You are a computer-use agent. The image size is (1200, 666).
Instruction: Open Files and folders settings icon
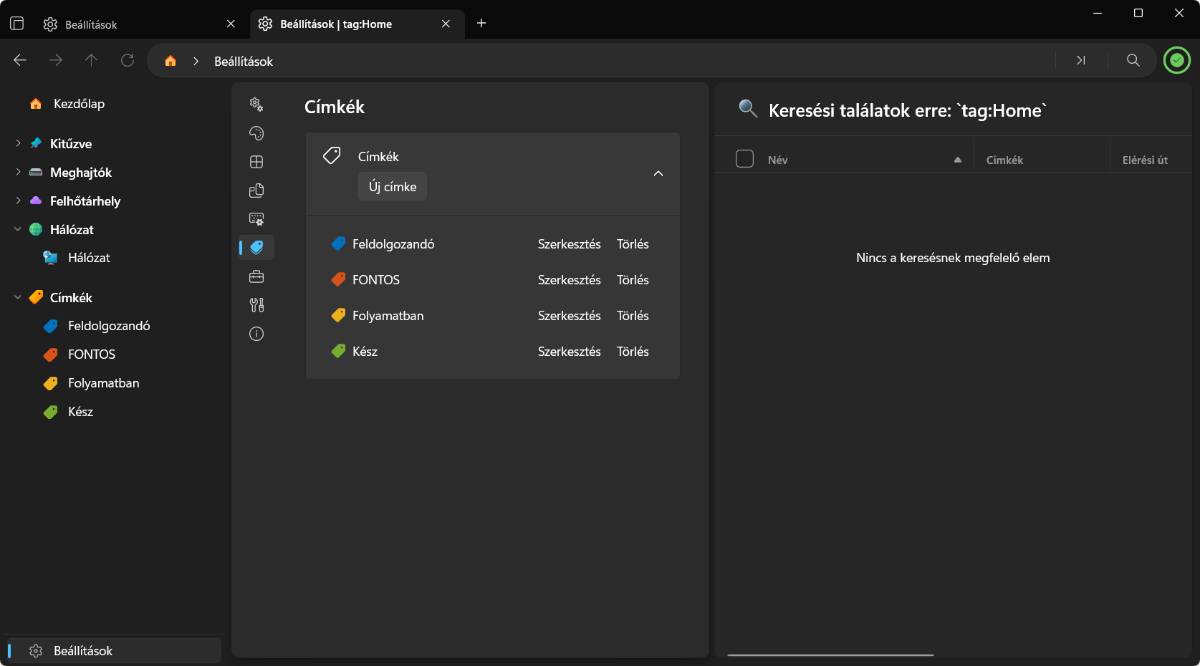tap(256, 190)
